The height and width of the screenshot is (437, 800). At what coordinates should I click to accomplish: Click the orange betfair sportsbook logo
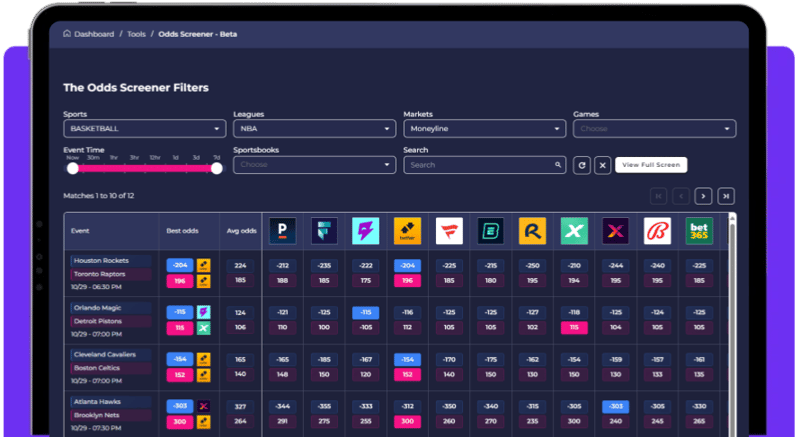(407, 231)
